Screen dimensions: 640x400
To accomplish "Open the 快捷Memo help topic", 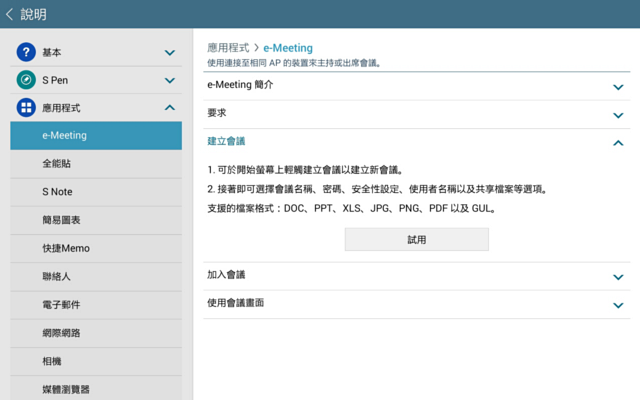I will [x=96, y=248].
